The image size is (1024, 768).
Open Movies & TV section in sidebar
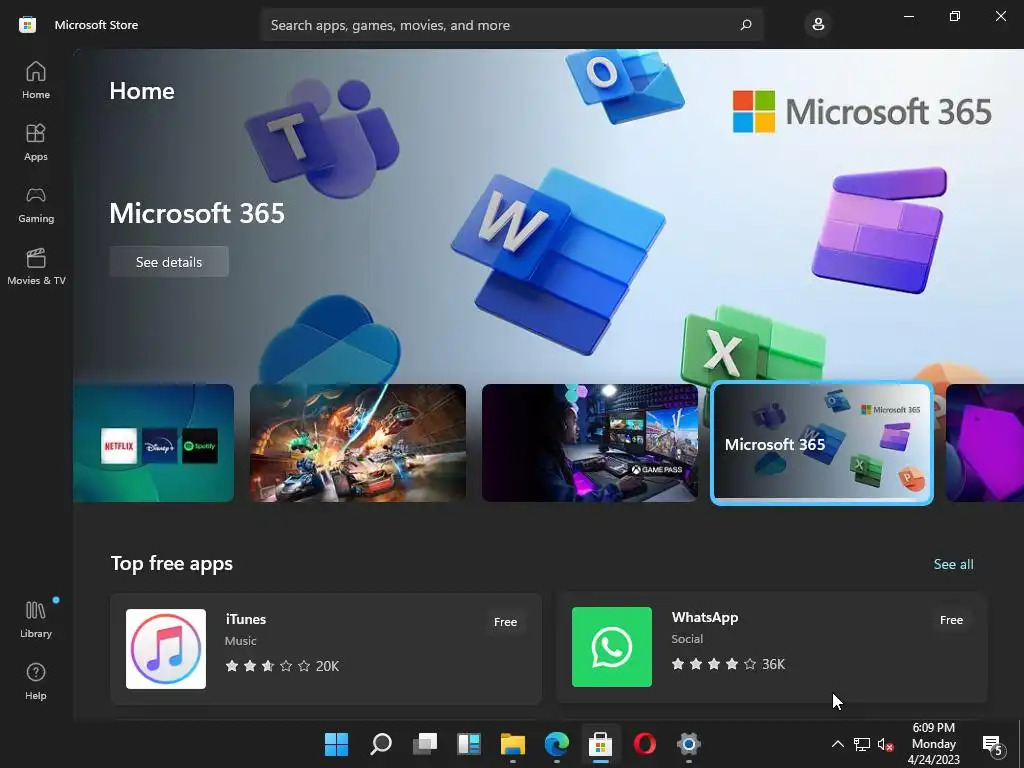(x=36, y=266)
